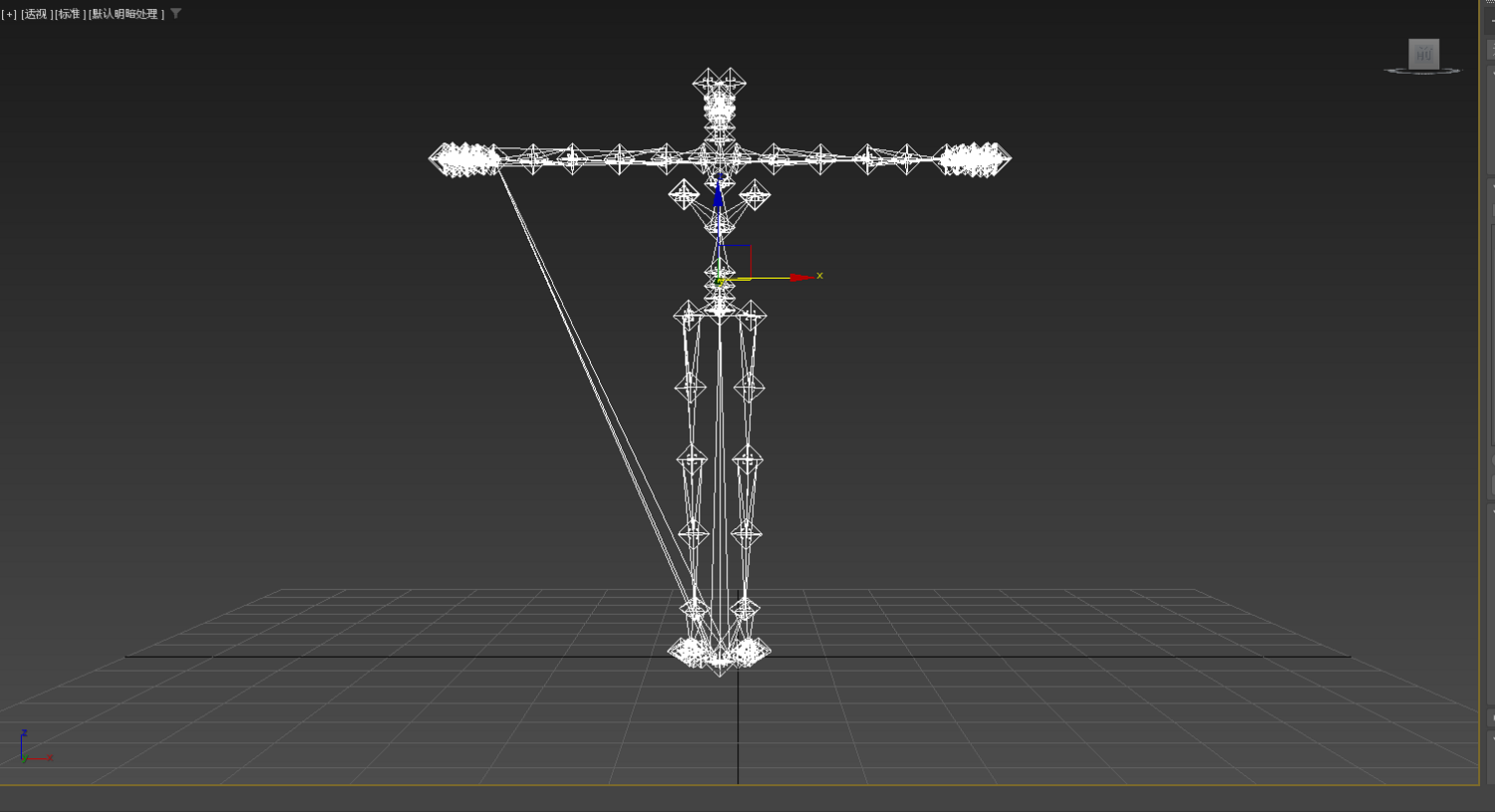This screenshot has width=1495, height=812.
Task: Open the 透视 point-of-view viewport menu
Action: pyautogui.click(x=37, y=14)
